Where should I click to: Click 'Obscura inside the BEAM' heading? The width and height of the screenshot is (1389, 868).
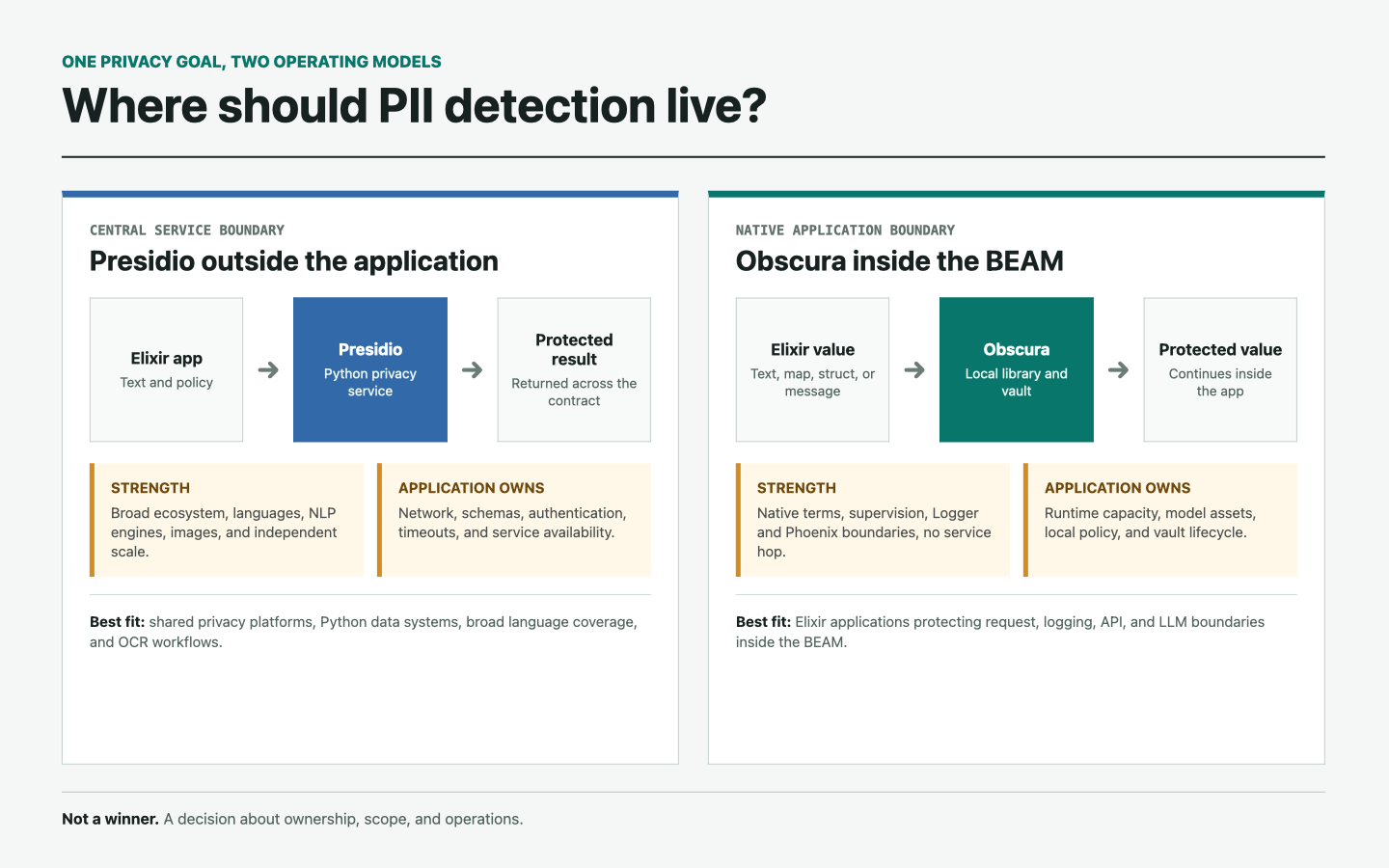(900, 261)
